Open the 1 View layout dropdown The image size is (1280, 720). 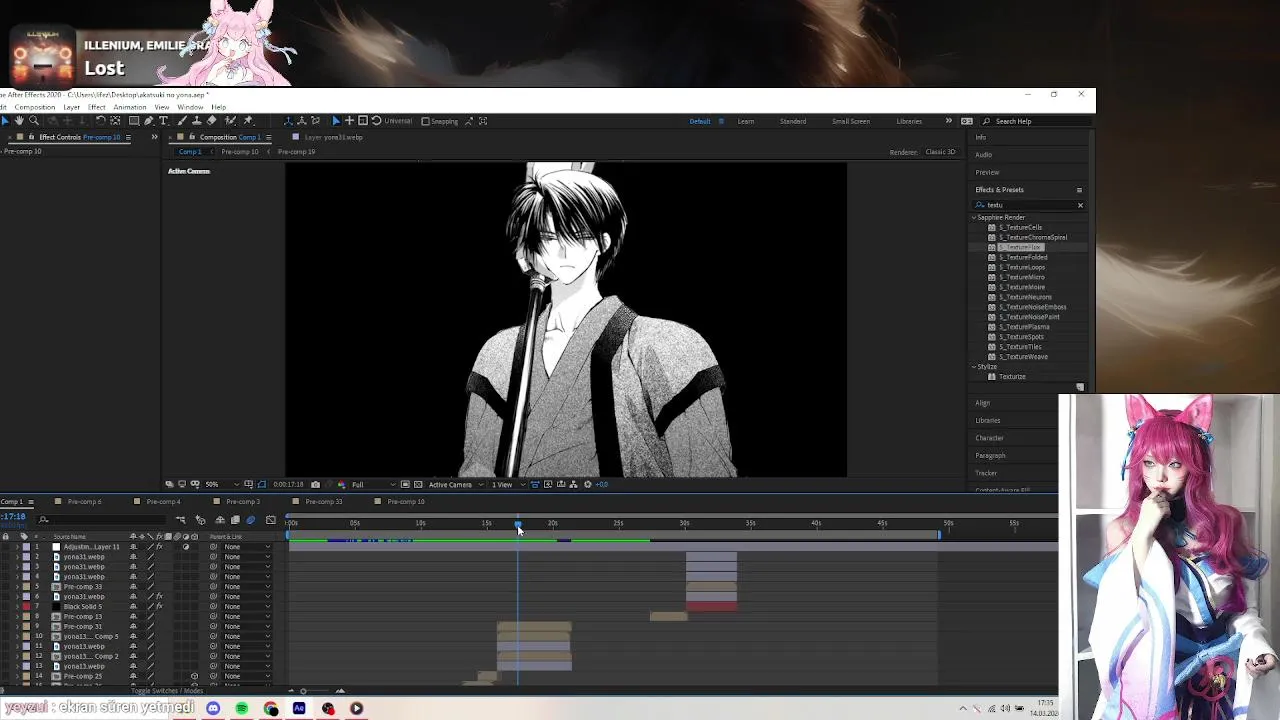point(506,485)
